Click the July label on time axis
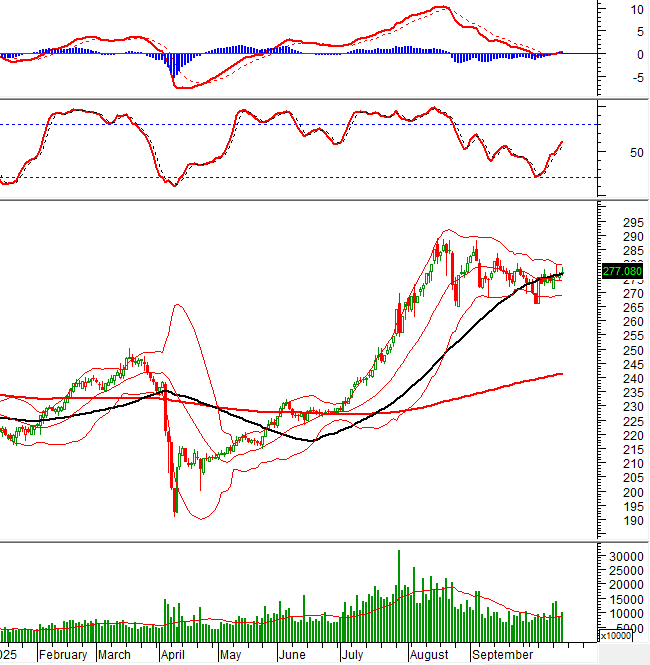This screenshot has width=650, height=665. coord(351,655)
